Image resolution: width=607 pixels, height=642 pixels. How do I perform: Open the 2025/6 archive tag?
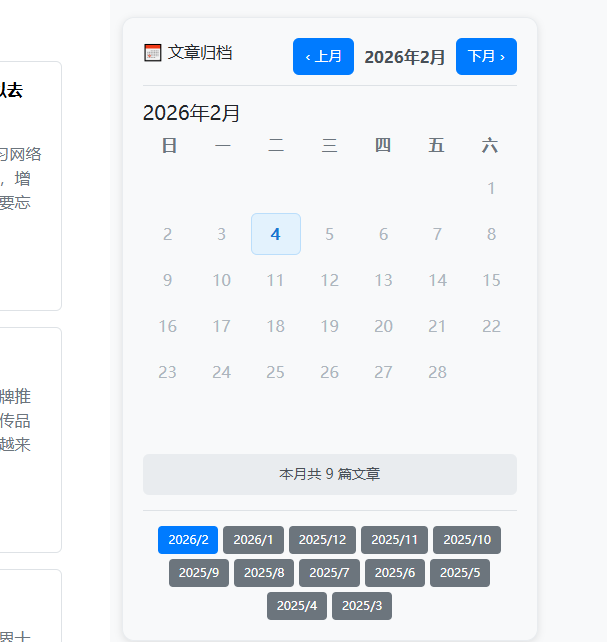pos(395,573)
